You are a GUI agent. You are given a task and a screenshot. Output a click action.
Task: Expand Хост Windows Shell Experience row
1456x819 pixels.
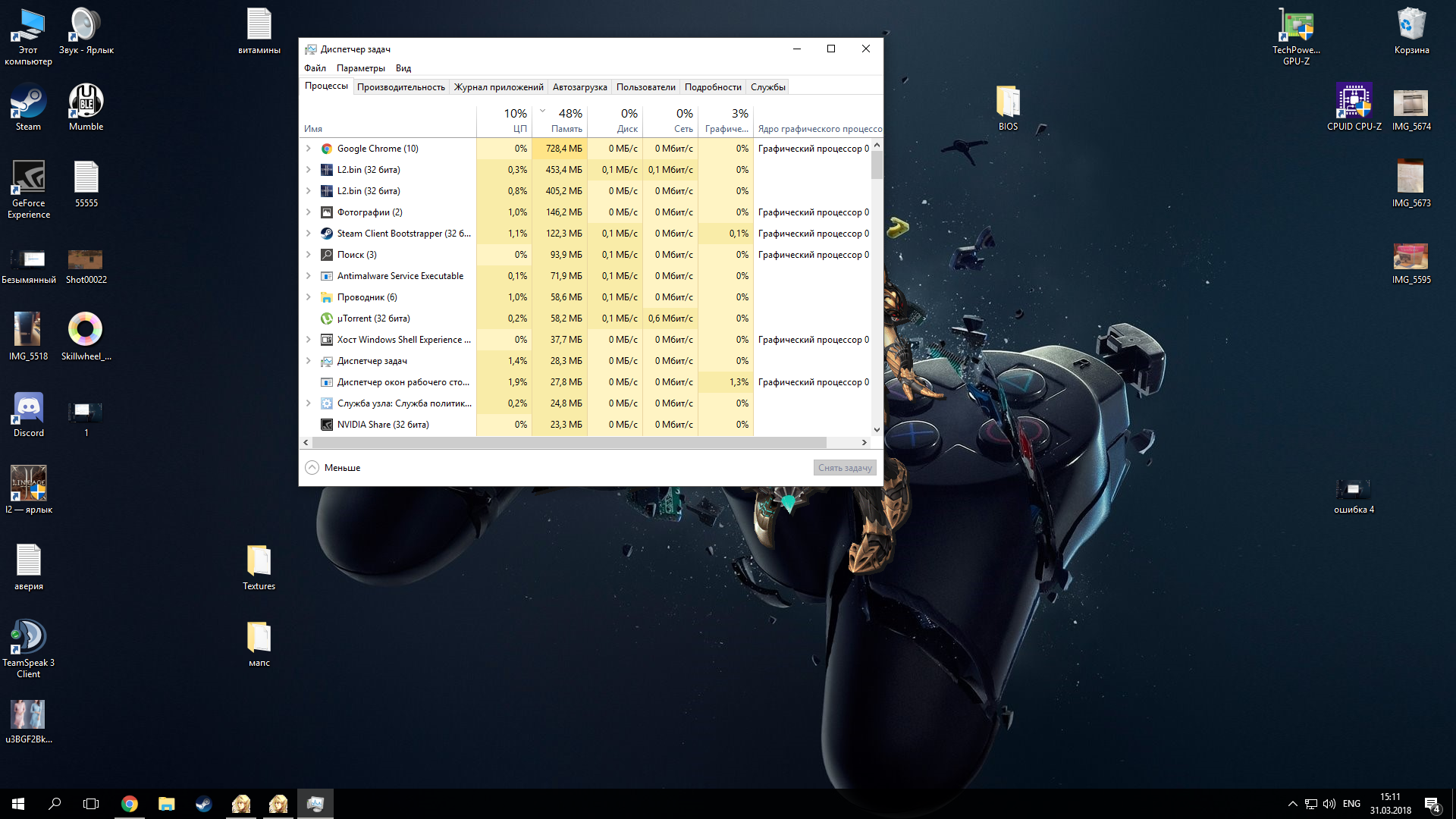pyautogui.click(x=309, y=340)
